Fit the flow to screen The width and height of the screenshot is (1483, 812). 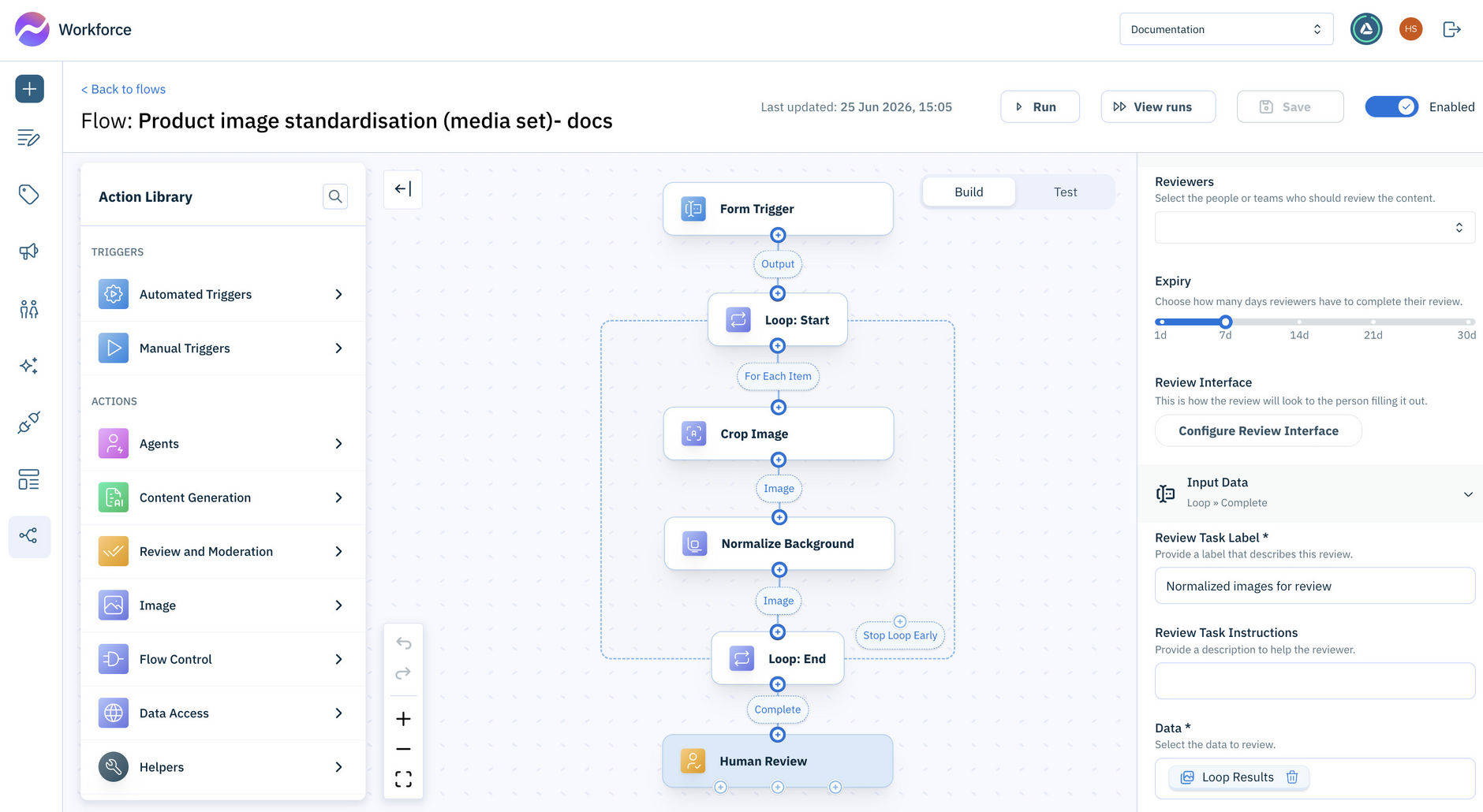pos(403,780)
